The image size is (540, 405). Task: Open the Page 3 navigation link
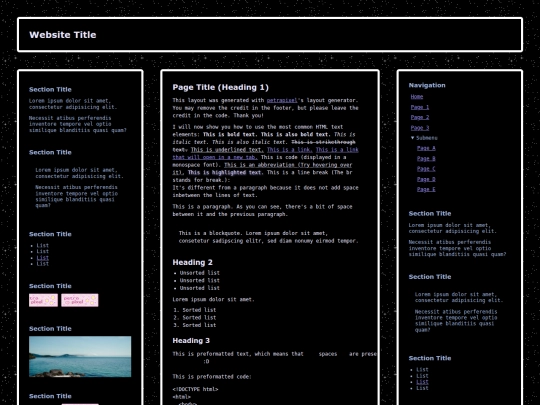coord(420,128)
